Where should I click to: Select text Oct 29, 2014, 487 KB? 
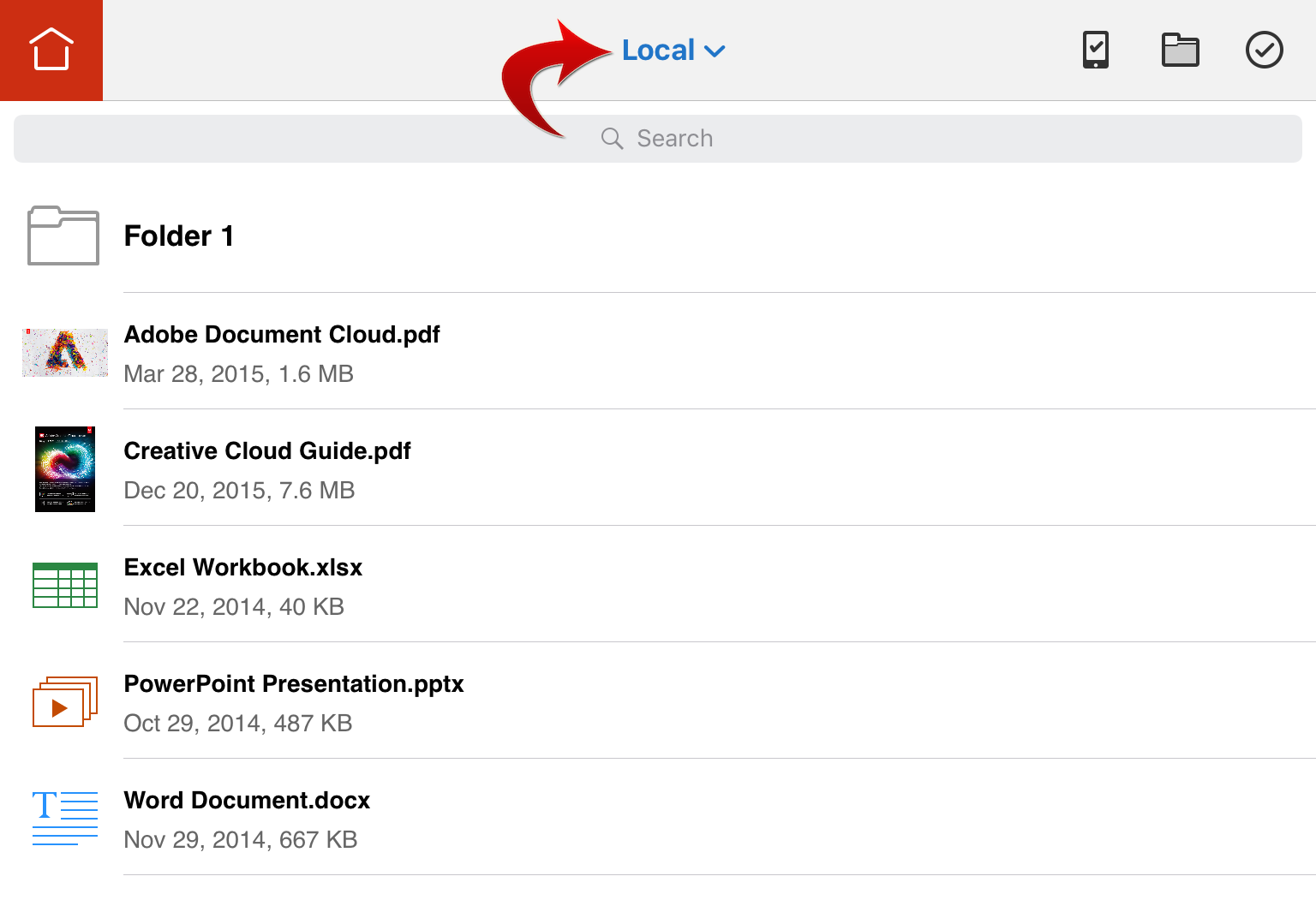click(238, 724)
